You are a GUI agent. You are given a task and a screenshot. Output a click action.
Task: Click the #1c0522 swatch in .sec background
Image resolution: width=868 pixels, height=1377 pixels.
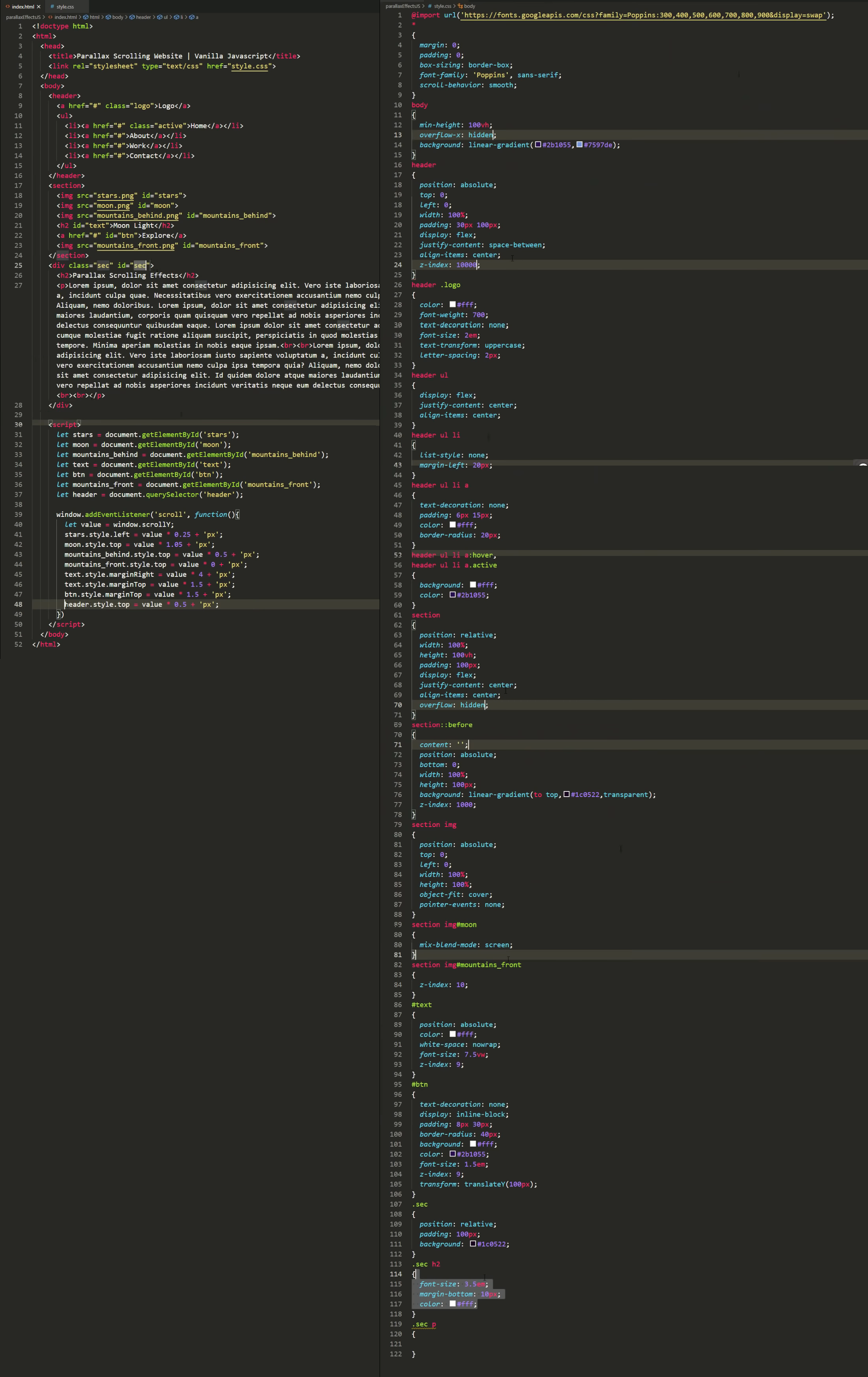[x=473, y=1244]
